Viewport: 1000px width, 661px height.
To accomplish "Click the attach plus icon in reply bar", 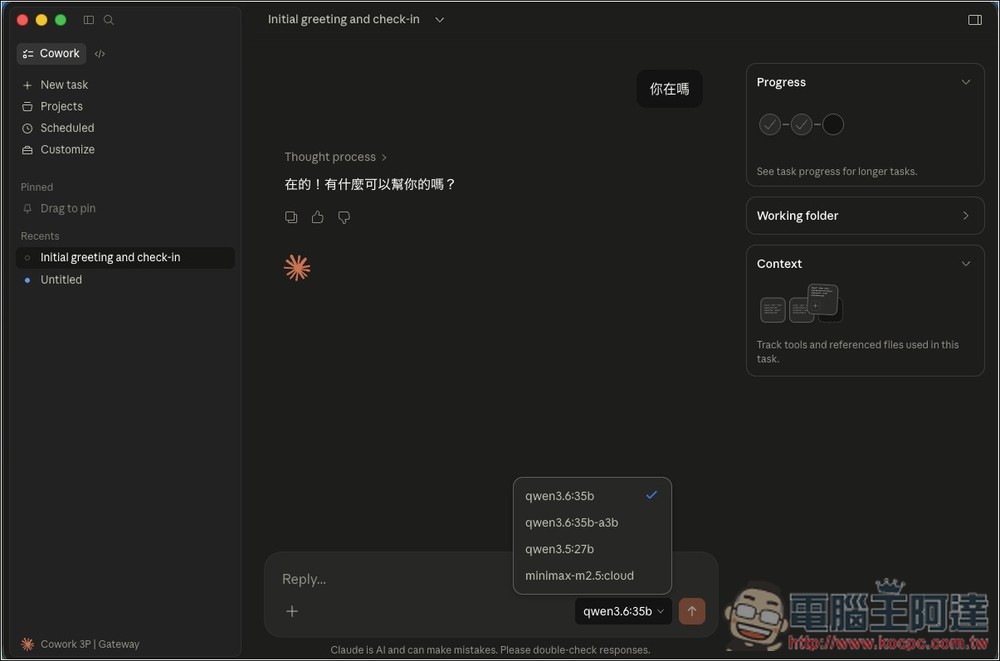I will (291, 611).
